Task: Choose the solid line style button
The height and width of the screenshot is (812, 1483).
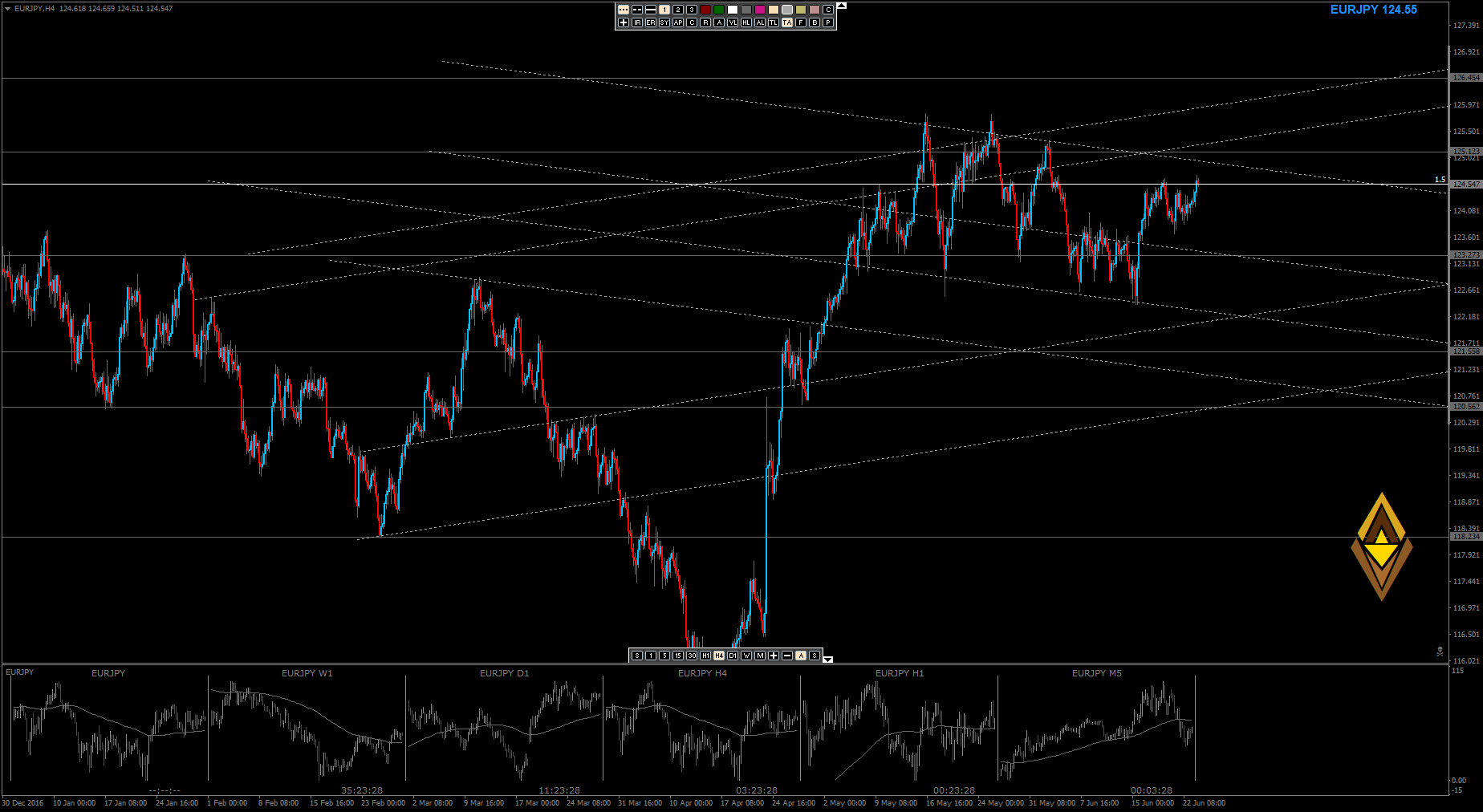Action: pyautogui.click(x=651, y=10)
